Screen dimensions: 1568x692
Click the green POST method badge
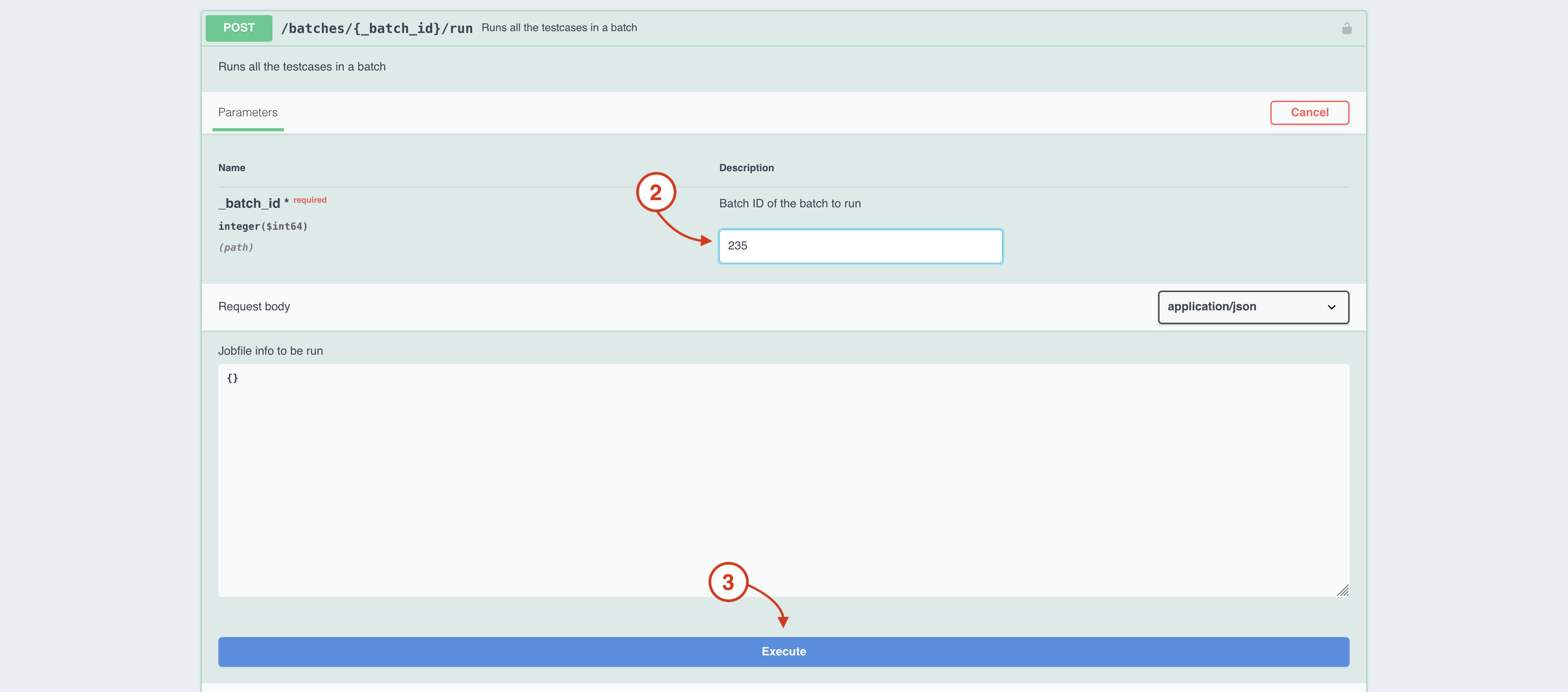pos(239,28)
